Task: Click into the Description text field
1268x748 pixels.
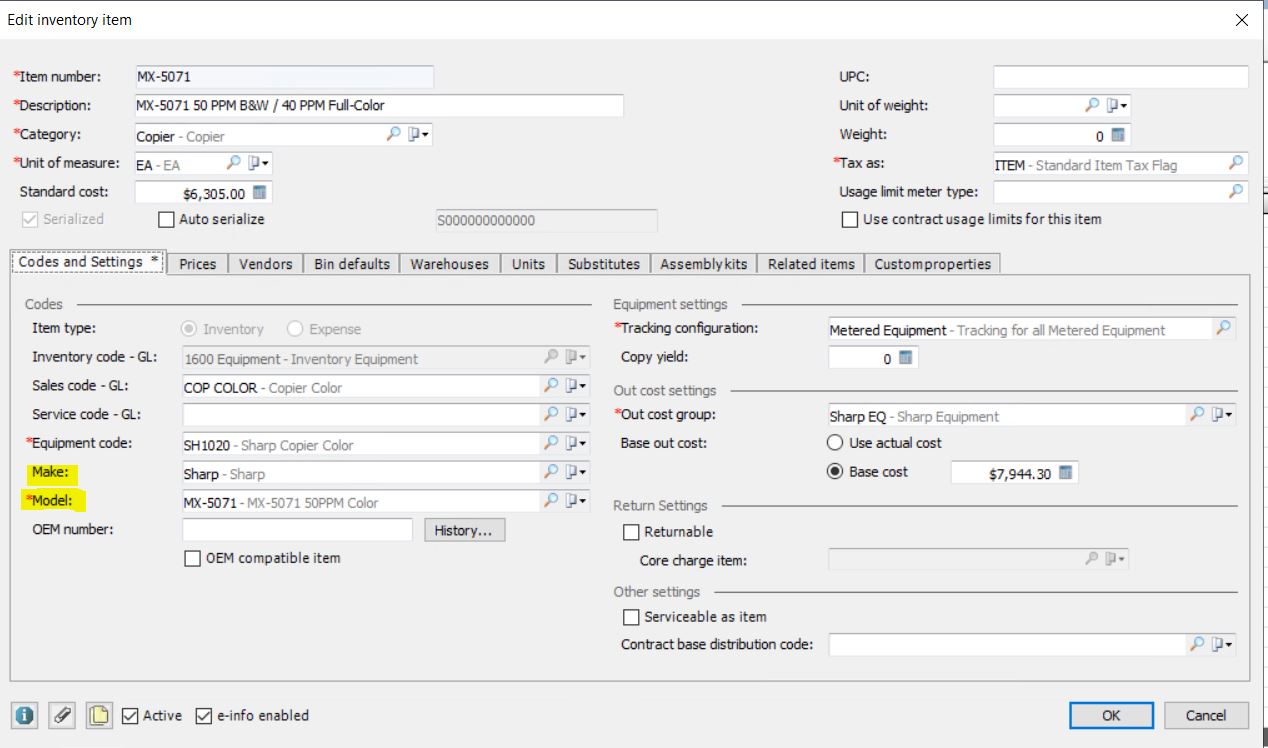Action: (x=378, y=105)
